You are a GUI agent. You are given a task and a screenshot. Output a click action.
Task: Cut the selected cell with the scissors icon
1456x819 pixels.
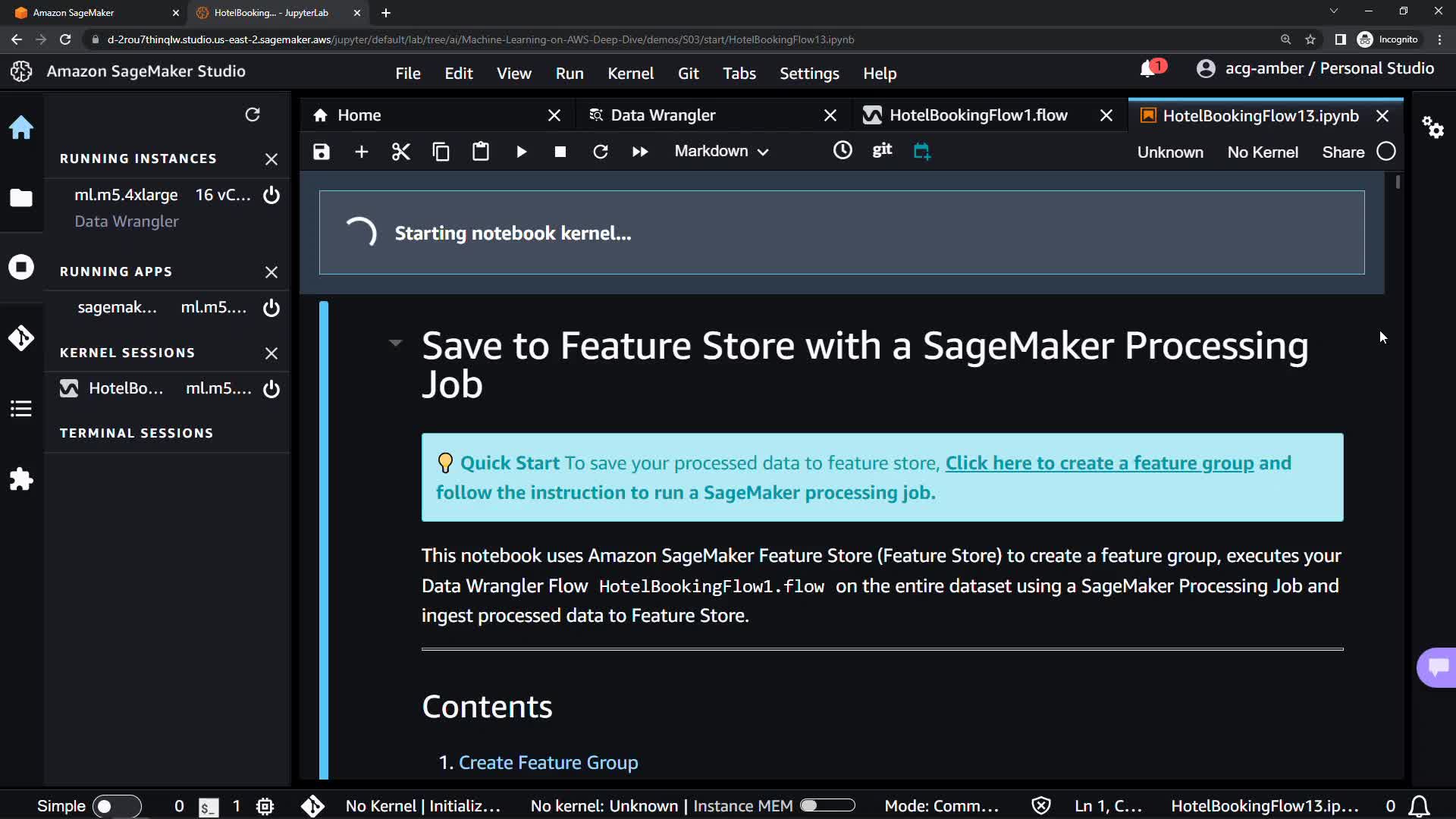(x=400, y=152)
